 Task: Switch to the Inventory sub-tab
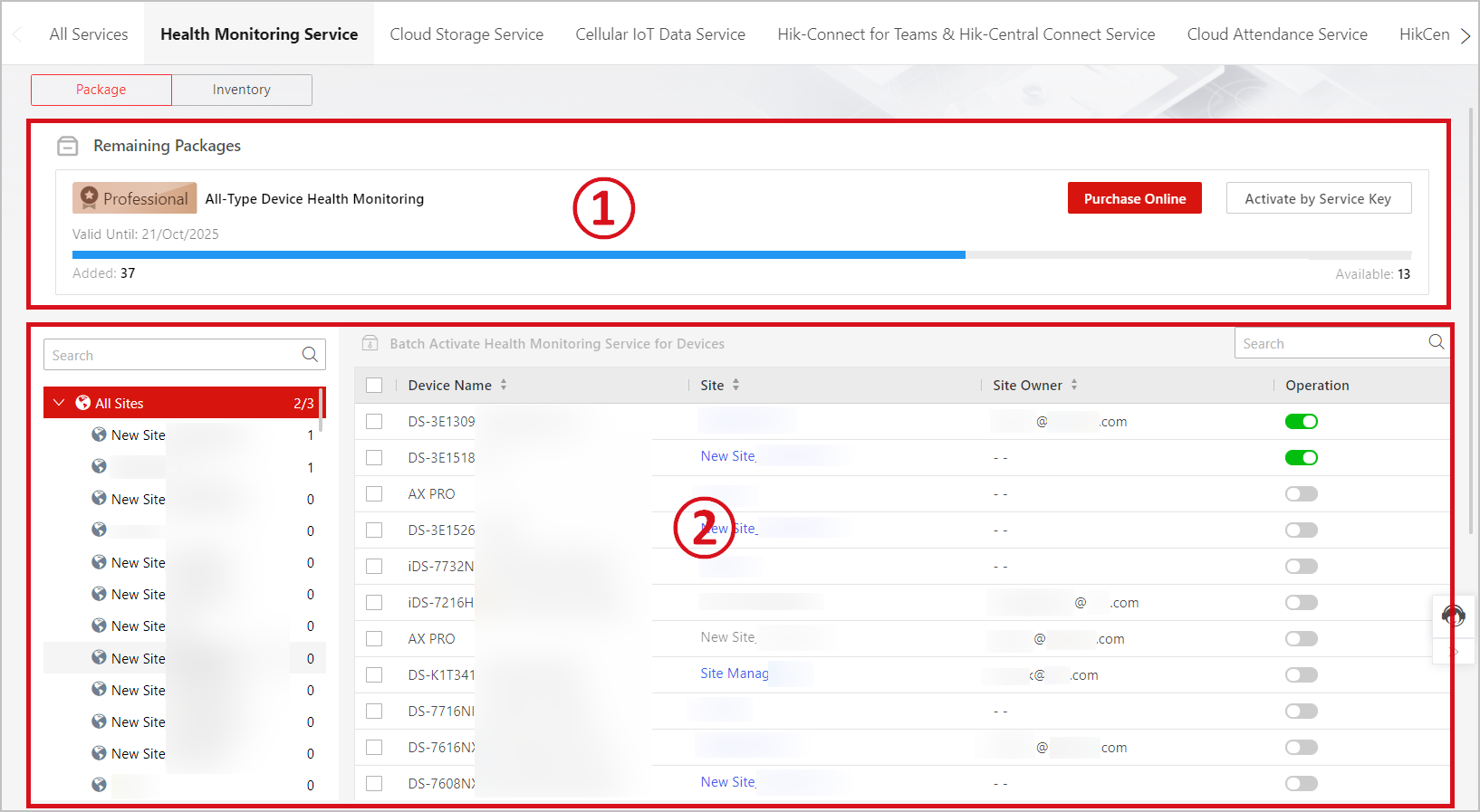point(242,90)
